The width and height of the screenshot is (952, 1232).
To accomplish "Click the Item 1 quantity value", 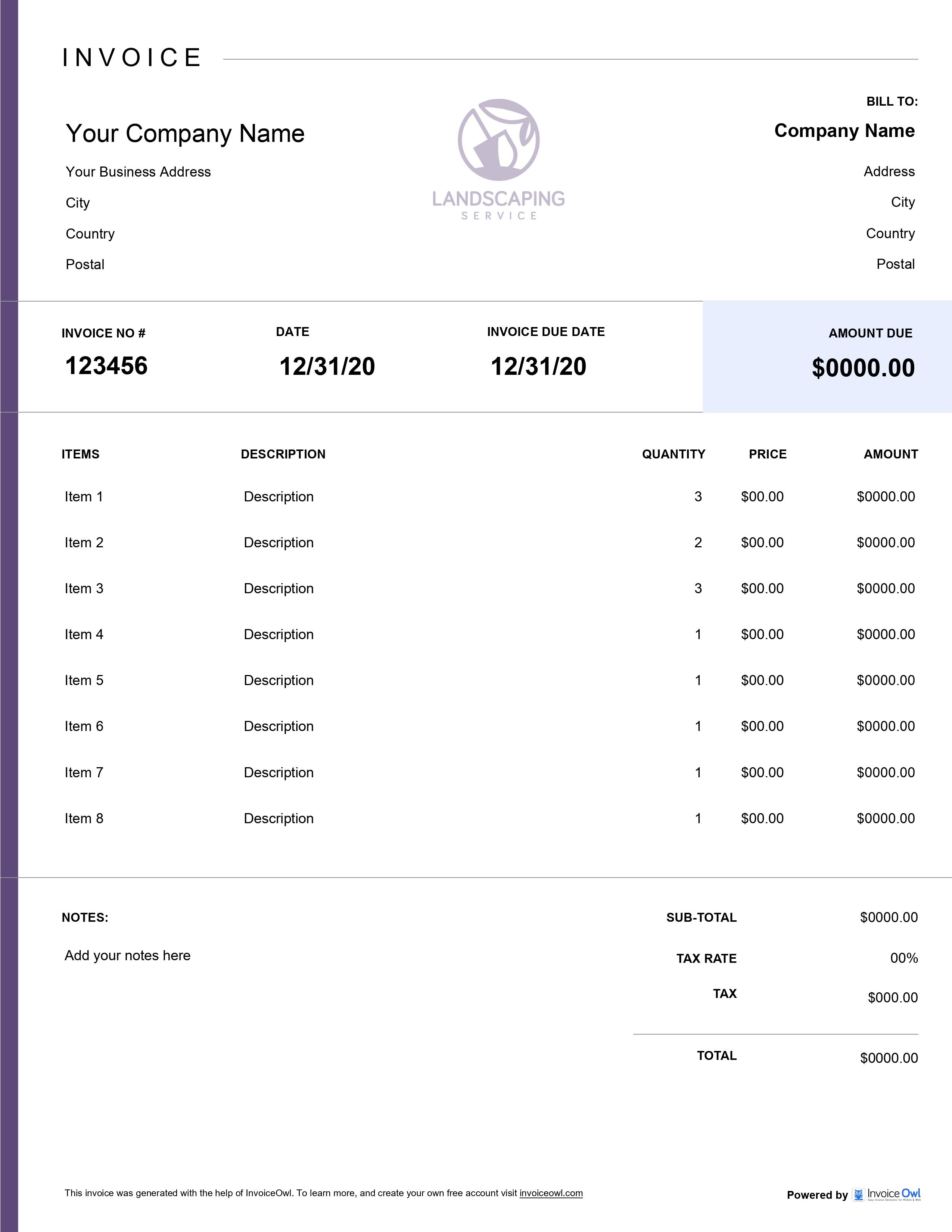I will coord(698,497).
